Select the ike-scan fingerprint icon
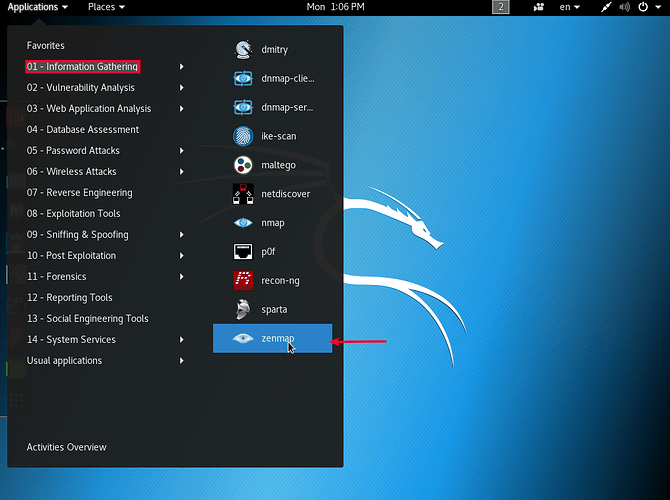 pyautogui.click(x=243, y=136)
